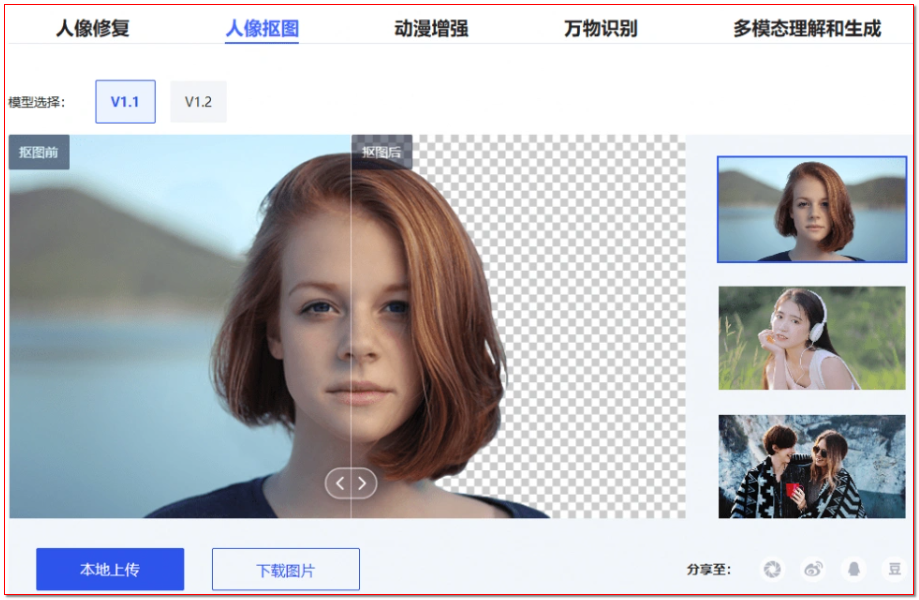Share via the WeChat moments aperture icon

click(x=772, y=569)
